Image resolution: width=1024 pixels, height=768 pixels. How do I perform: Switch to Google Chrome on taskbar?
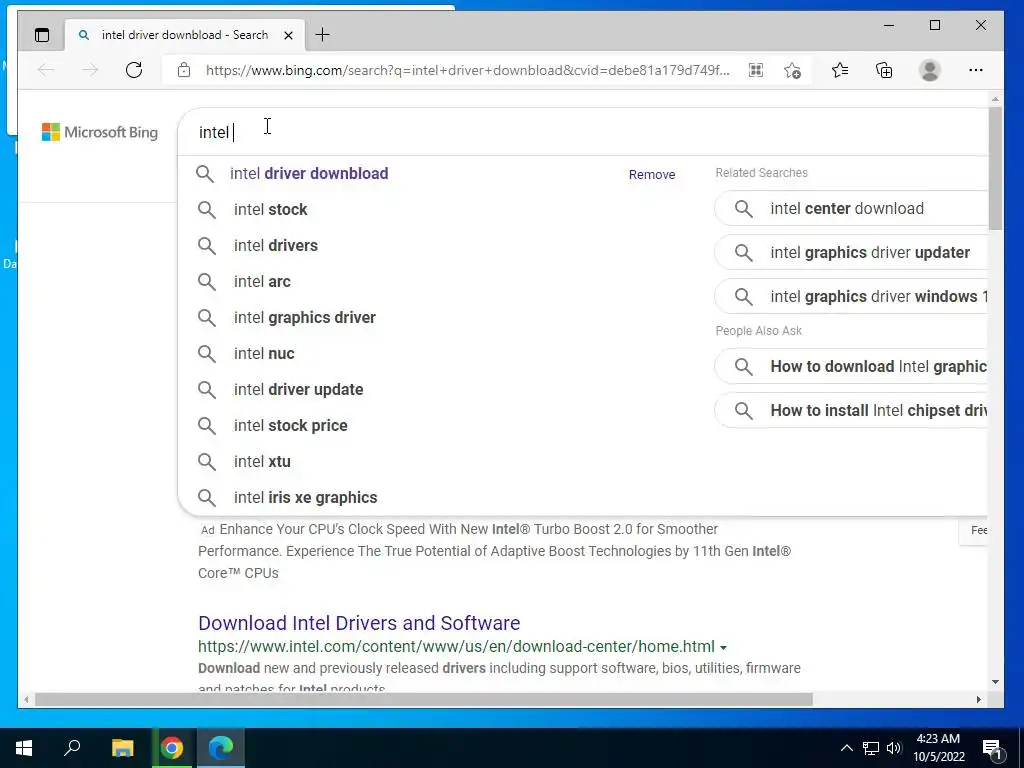[172, 748]
